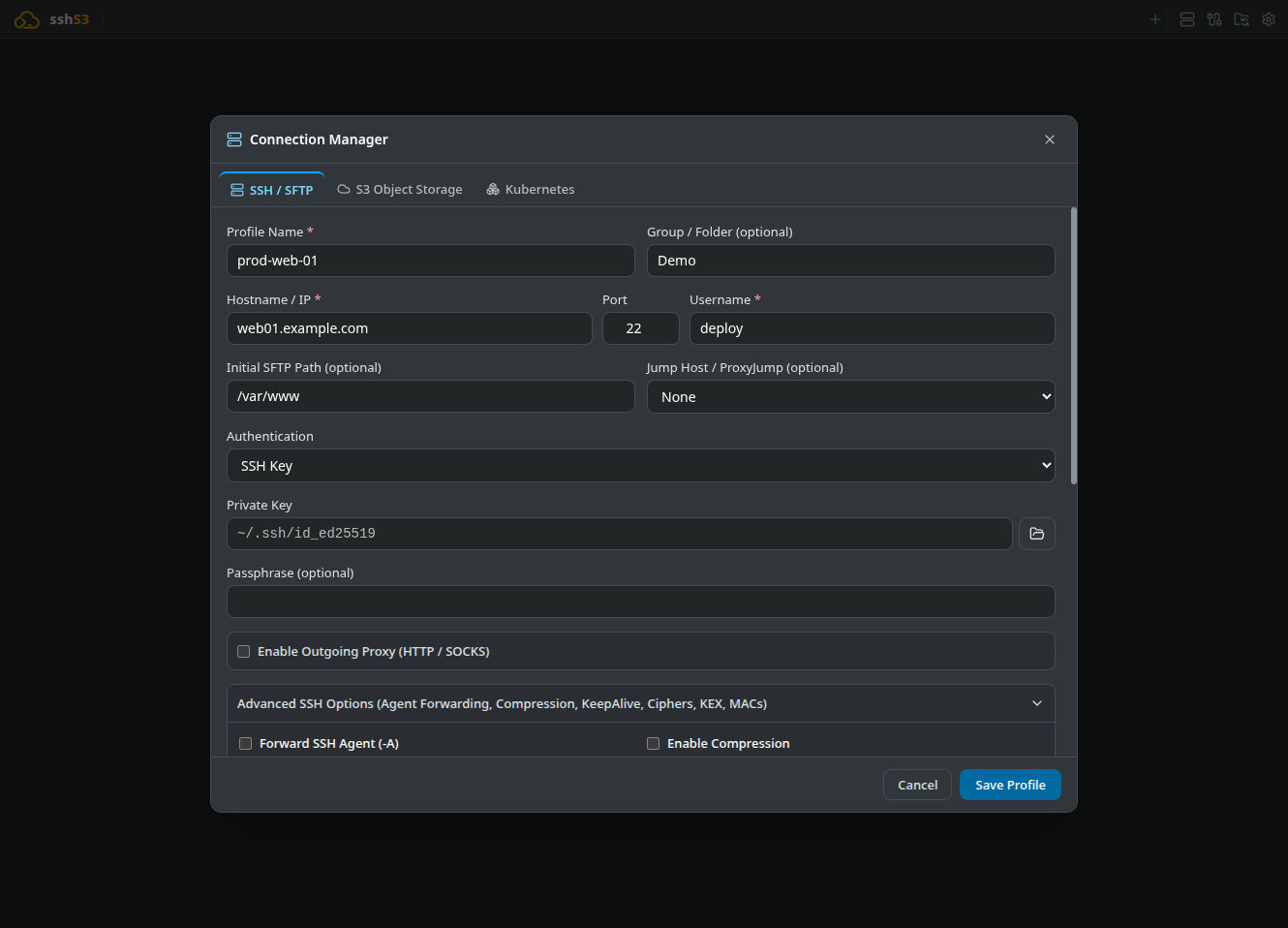This screenshot has width=1288, height=928.
Task: Click the dialog's vertical scrollbar thumb
Action: click(x=1074, y=346)
